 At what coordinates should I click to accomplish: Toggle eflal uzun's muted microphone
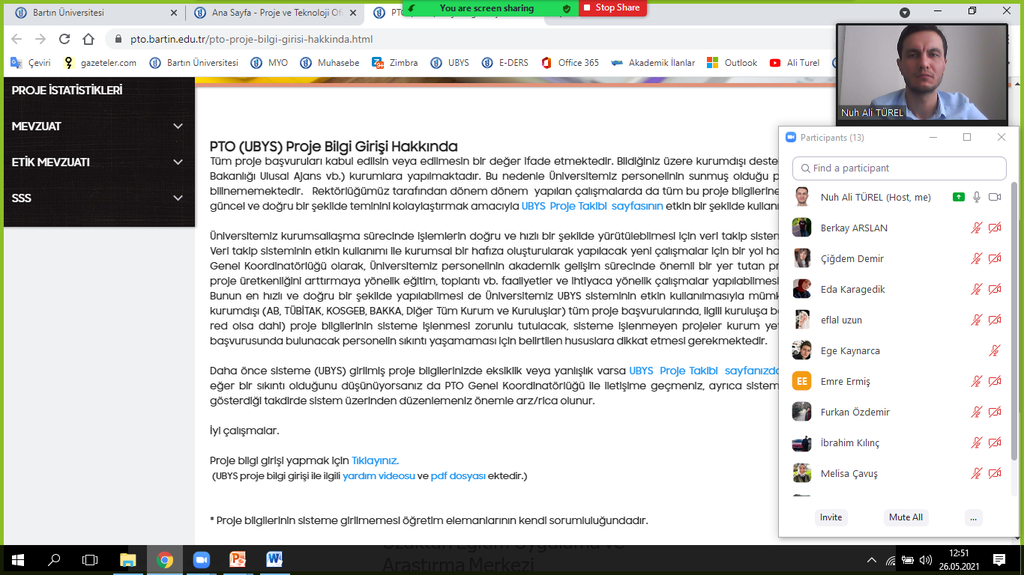pyautogui.click(x=976, y=320)
